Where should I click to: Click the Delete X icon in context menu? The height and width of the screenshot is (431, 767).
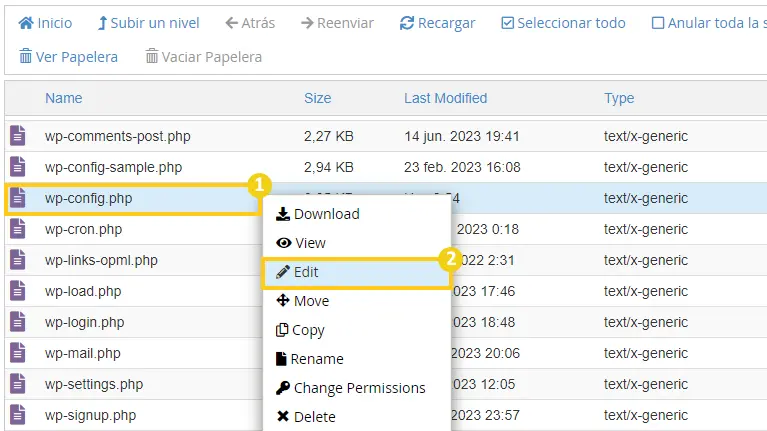click(x=283, y=416)
